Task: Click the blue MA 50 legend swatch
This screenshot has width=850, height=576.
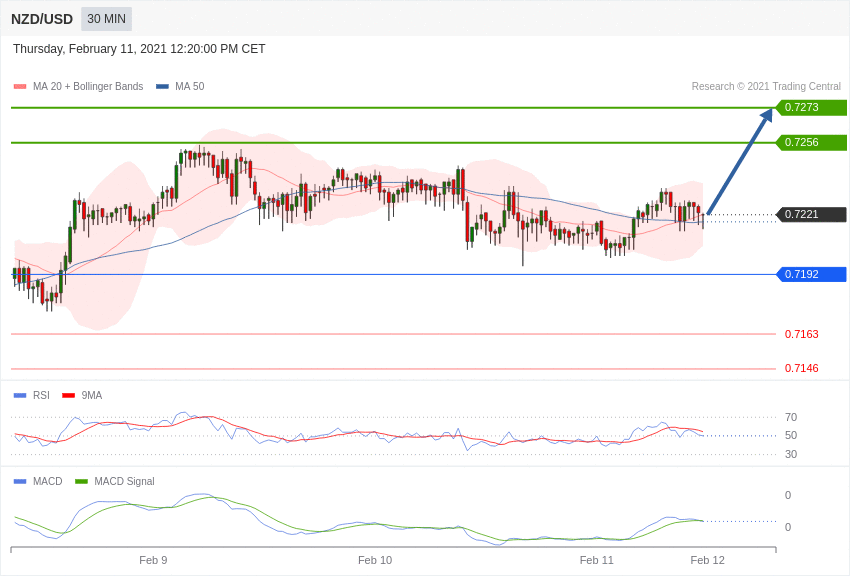Action: tap(162, 86)
